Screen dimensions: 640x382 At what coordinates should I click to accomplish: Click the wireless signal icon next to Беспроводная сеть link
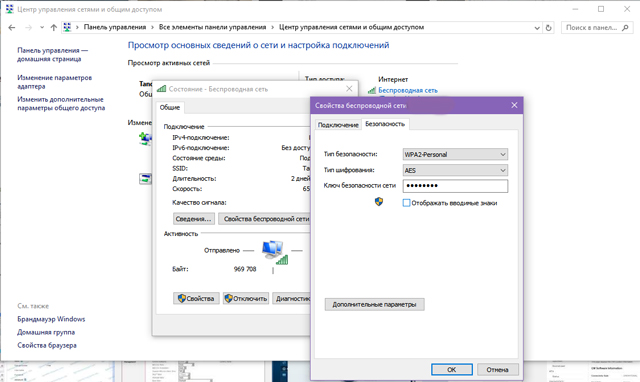coord(371,90)
